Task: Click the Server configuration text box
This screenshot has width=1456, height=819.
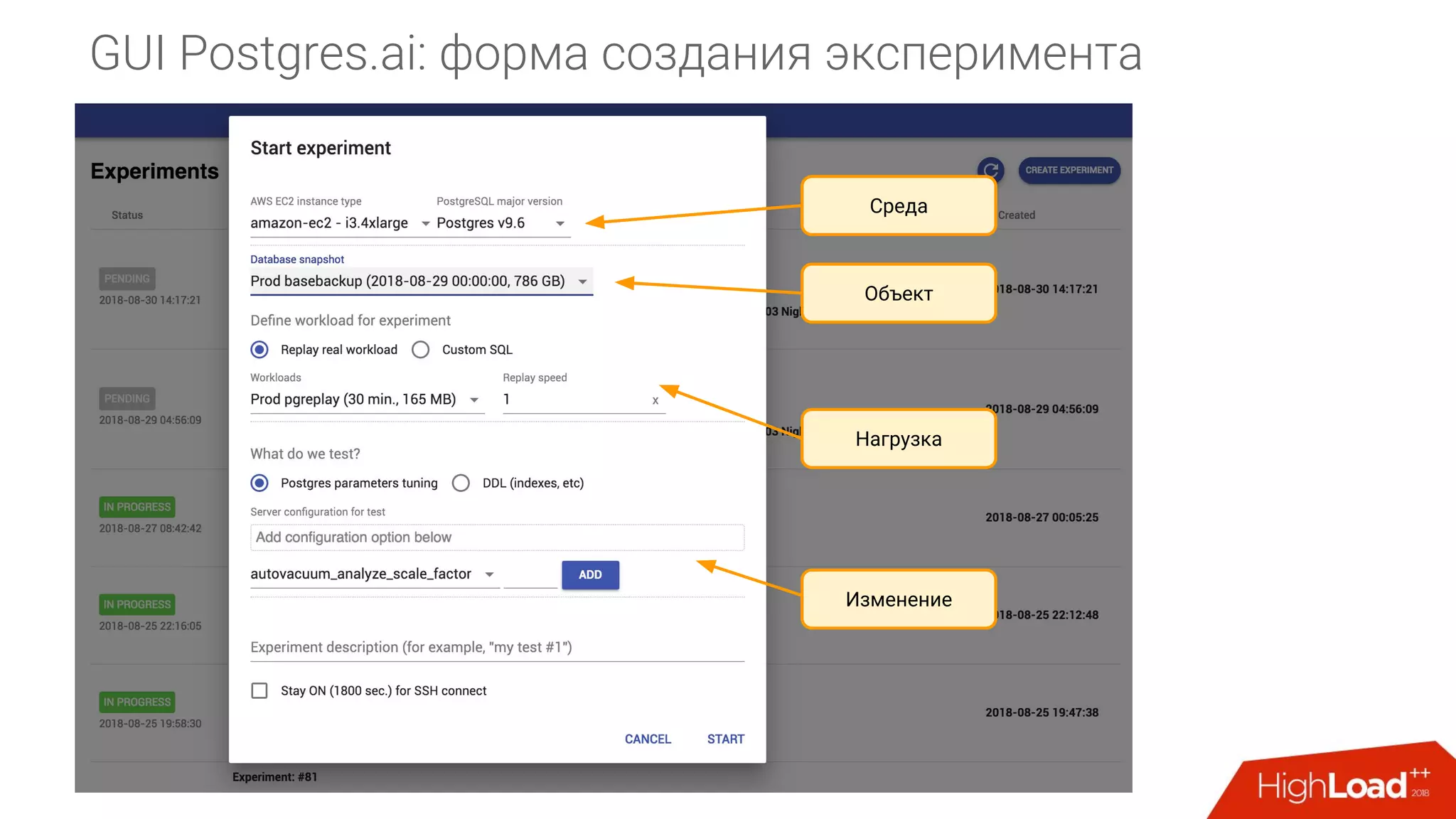Action: click(x=497, y=537)
